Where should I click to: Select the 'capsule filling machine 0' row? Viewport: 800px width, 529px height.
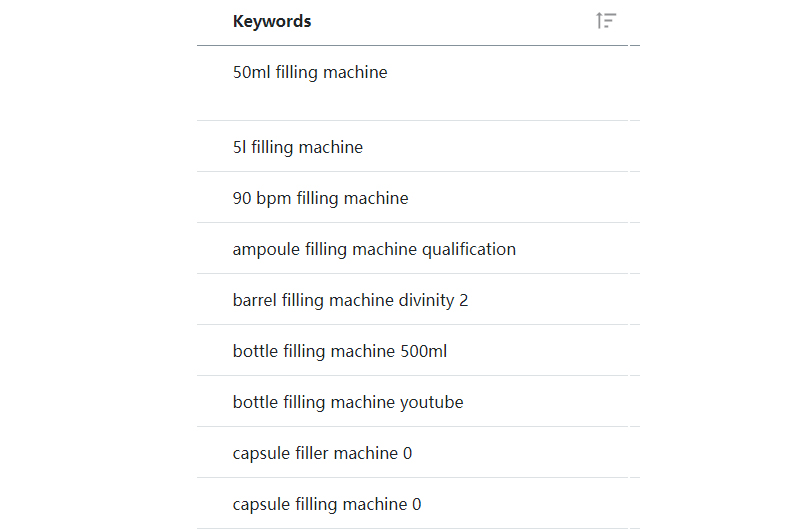coord(327,504)
